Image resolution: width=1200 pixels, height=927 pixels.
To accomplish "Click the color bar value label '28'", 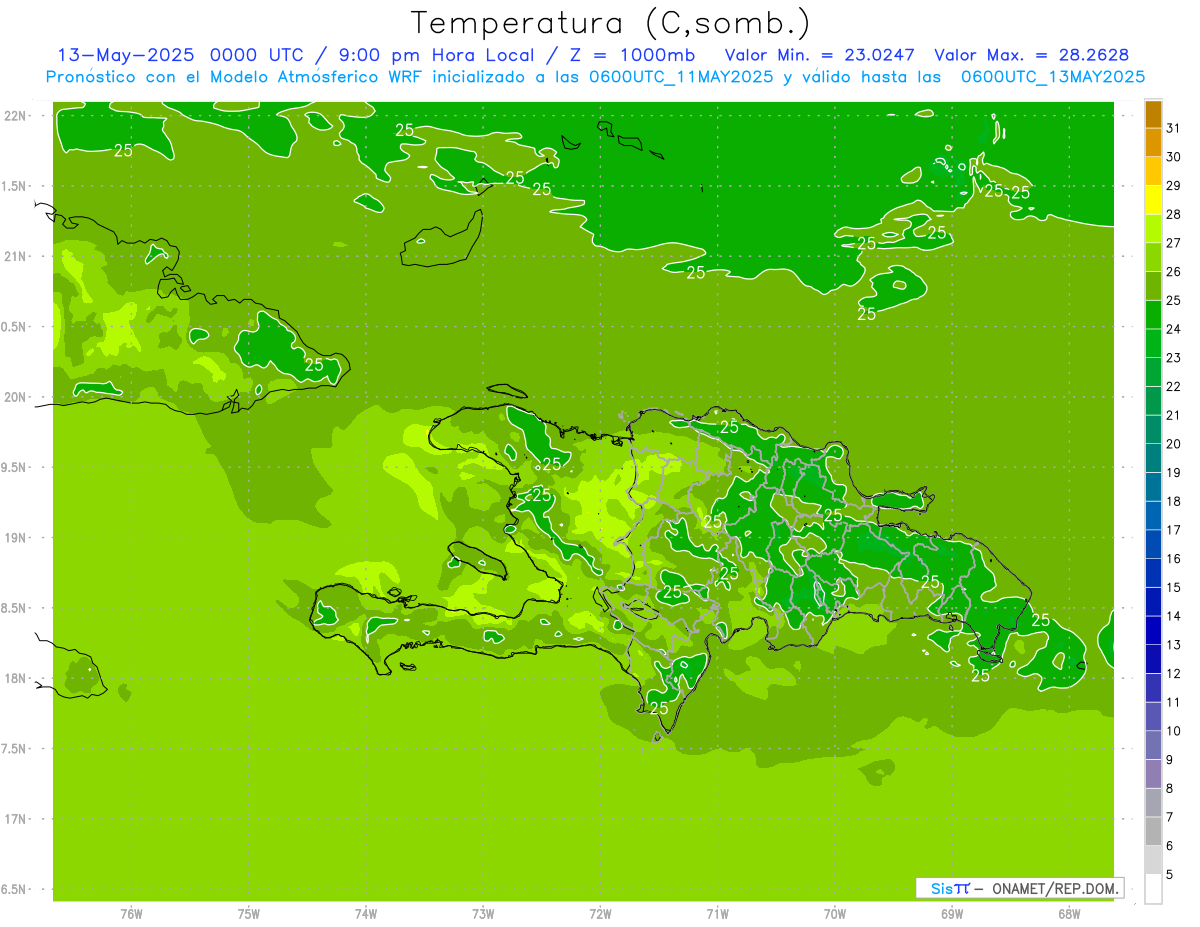I will click(x=1174, y=214).
